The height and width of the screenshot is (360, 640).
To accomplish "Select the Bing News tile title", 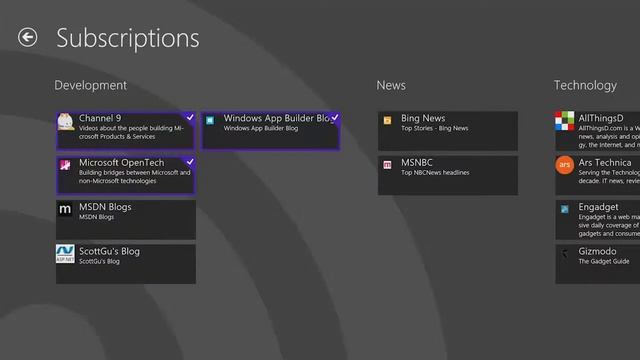I will point(423,118).
